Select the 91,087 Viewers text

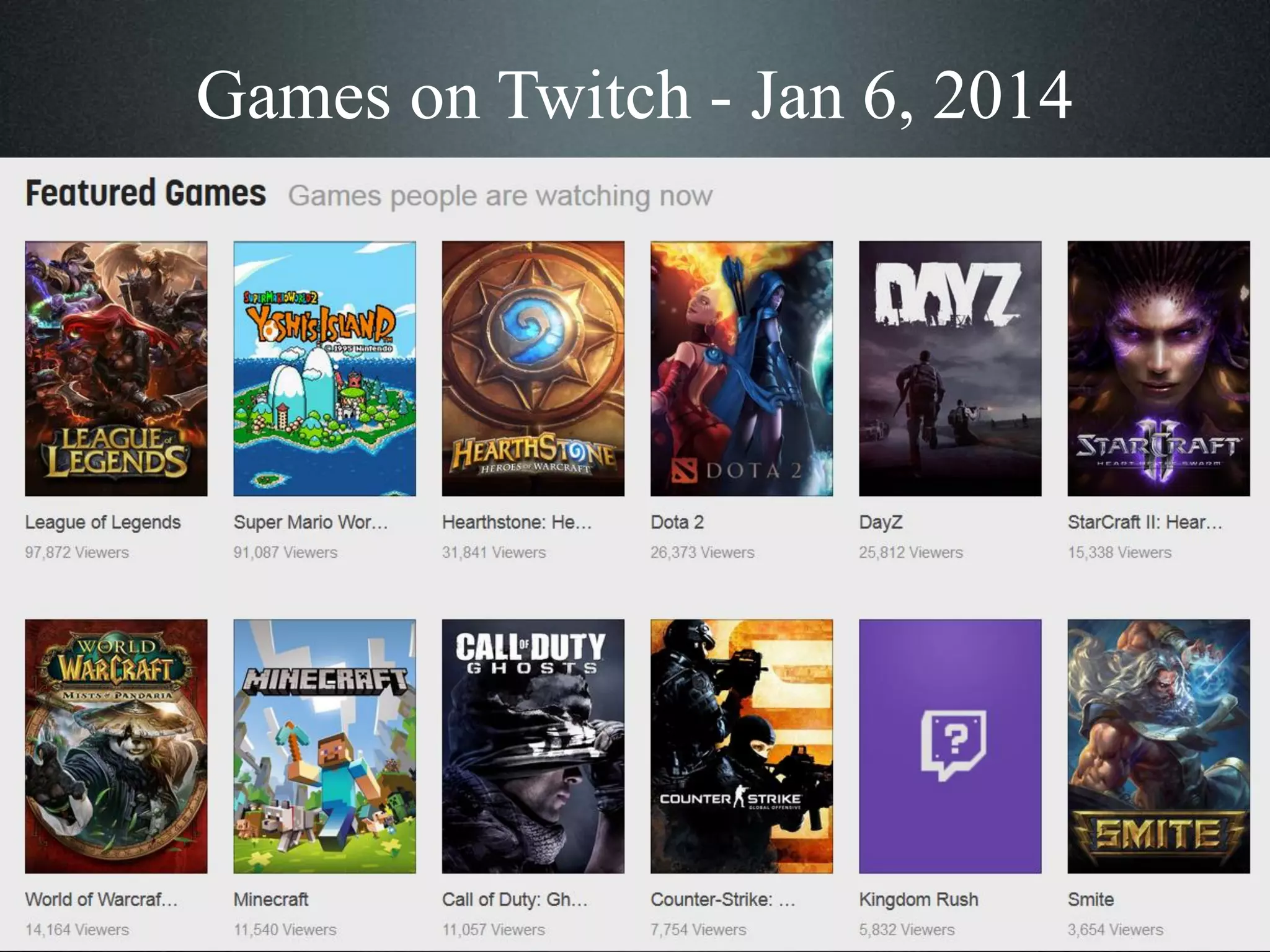tap(285, 552)
